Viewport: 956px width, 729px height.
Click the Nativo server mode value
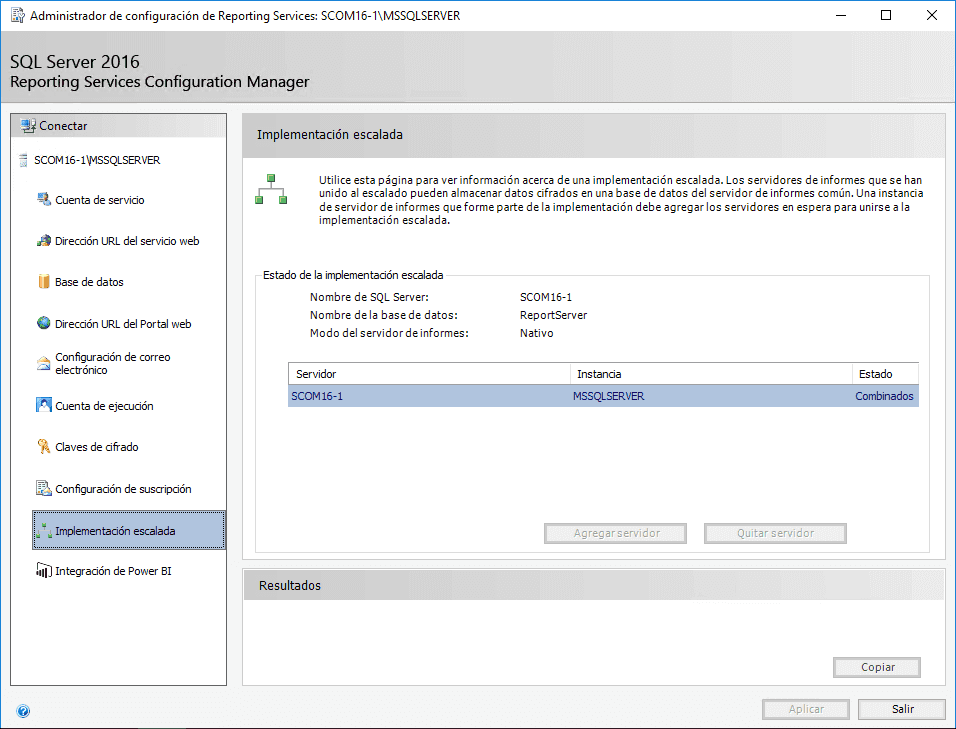[537, 333]
